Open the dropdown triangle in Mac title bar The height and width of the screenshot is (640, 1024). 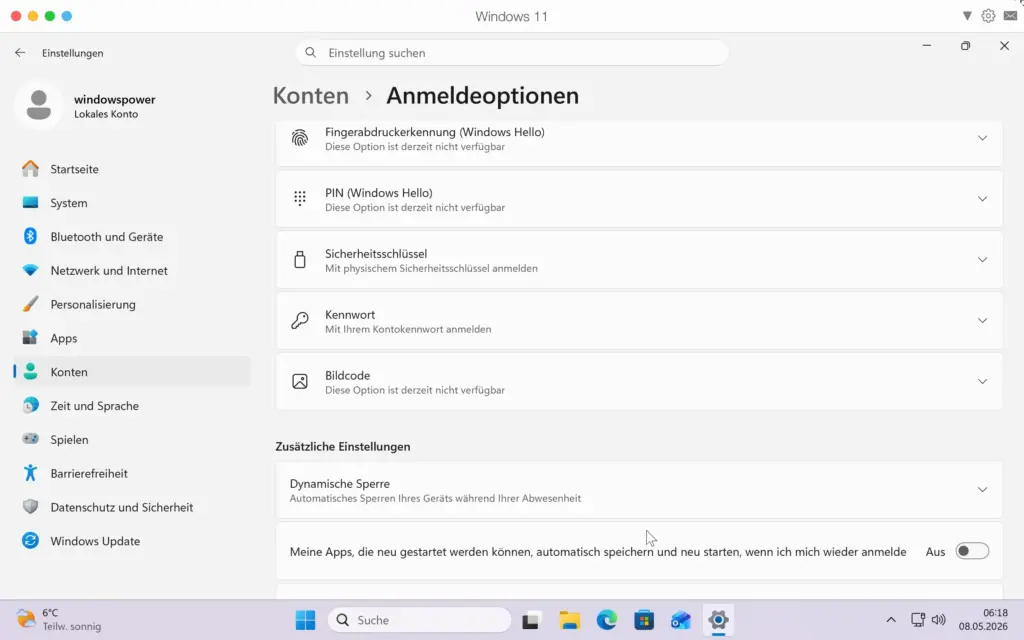(967, 16)
